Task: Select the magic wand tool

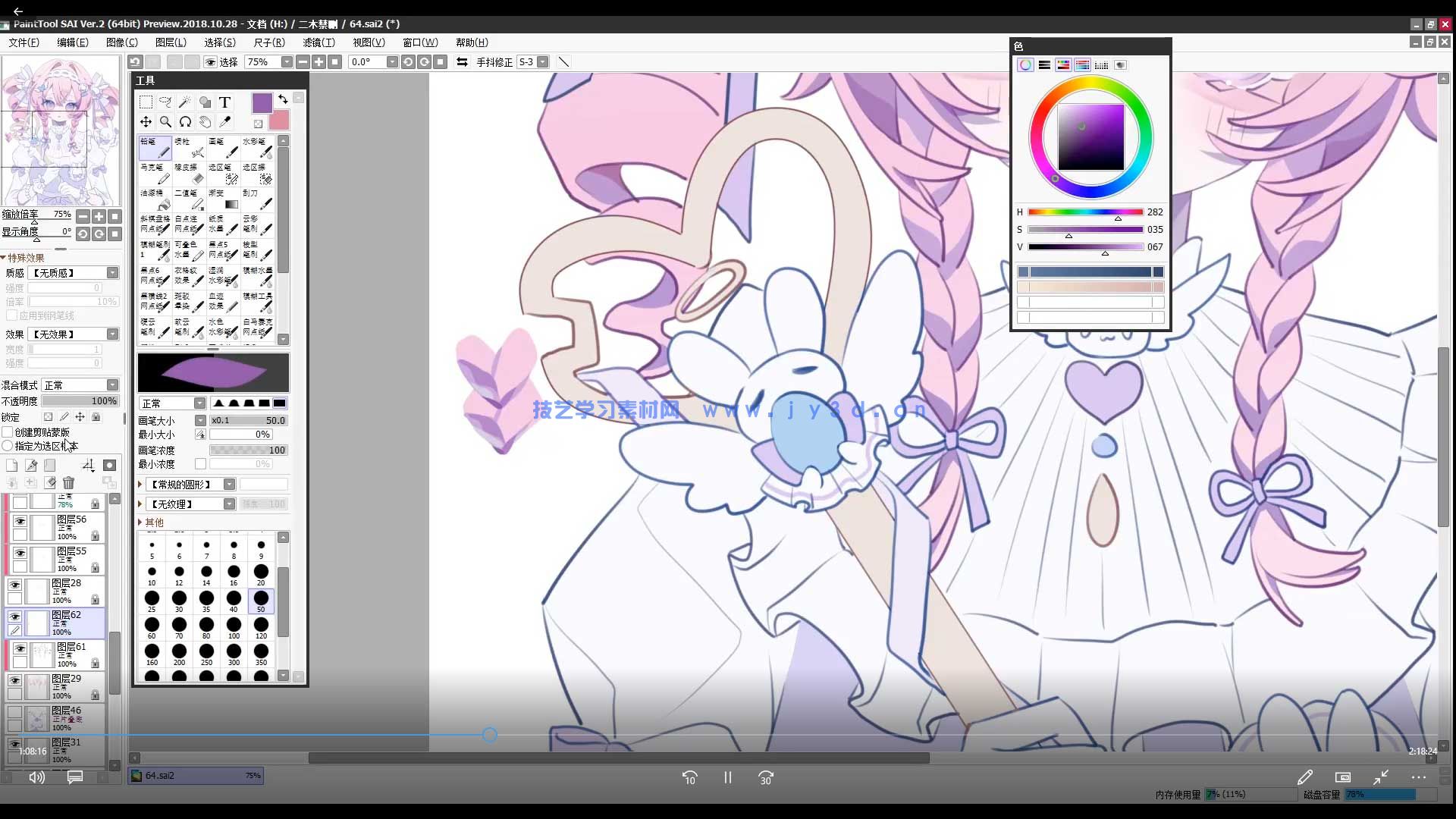Action: [184, 102]
